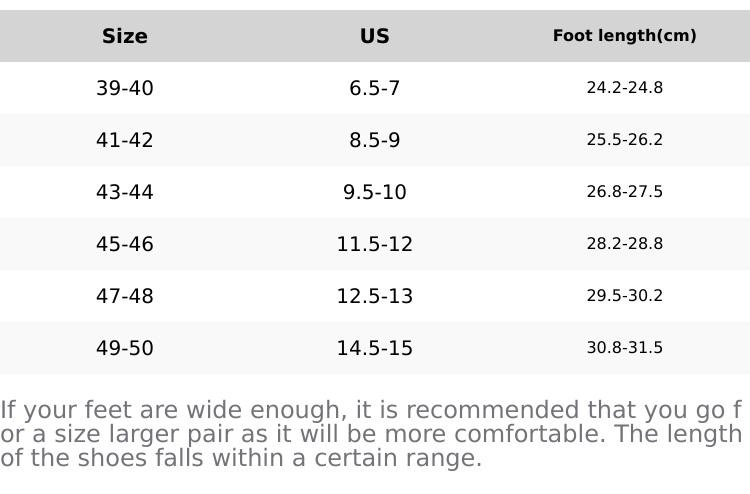Select the 39-40 size cell
The height and width of the screenshot is (494, 750).
(125, 88)
